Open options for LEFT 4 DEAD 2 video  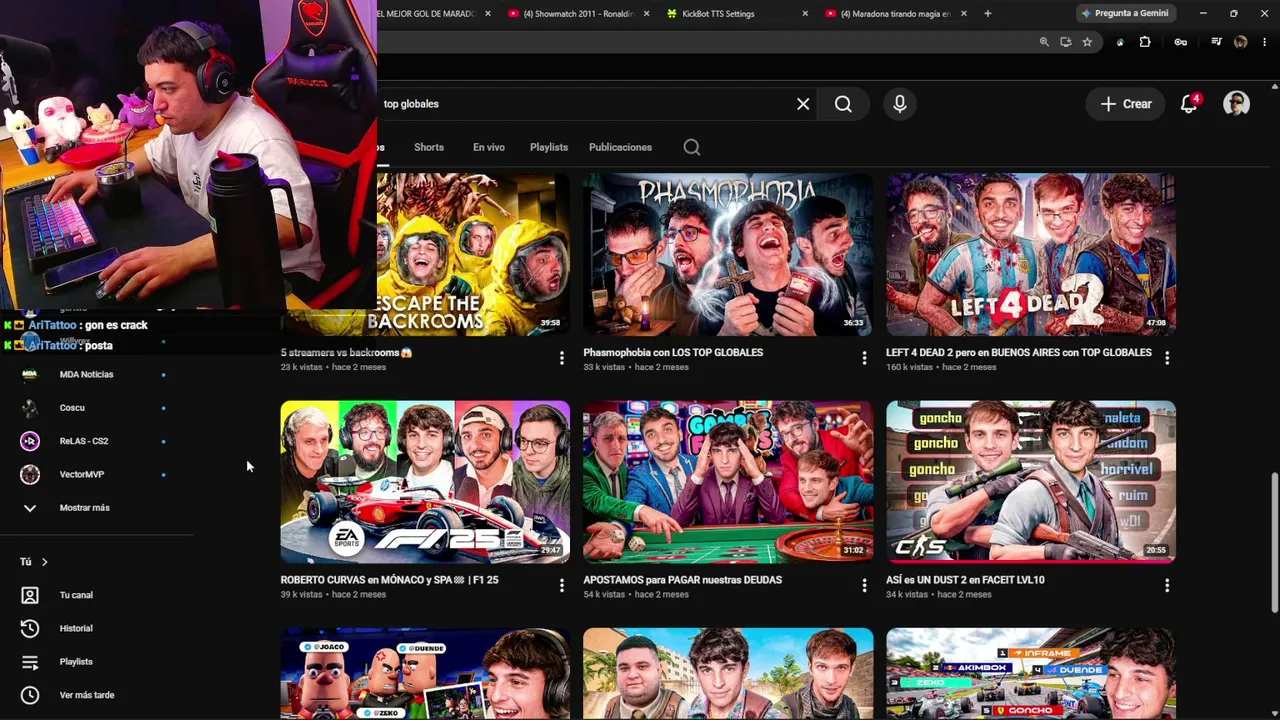click(x=1167, y=357)
